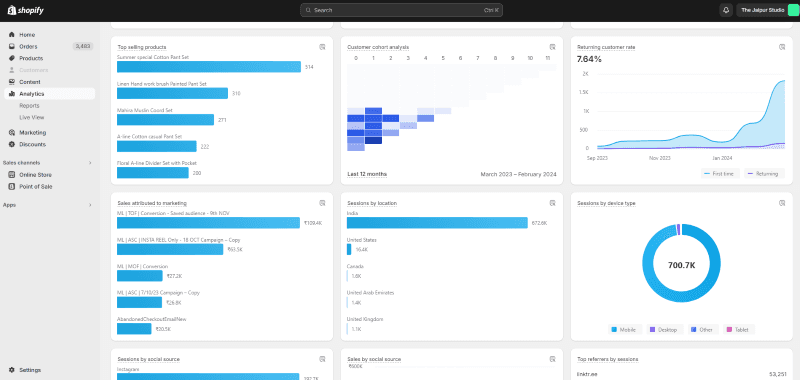Viewport: 800px width, 380px height.
Task: Toggle the Returning legend series
Action: pos(764,174)
